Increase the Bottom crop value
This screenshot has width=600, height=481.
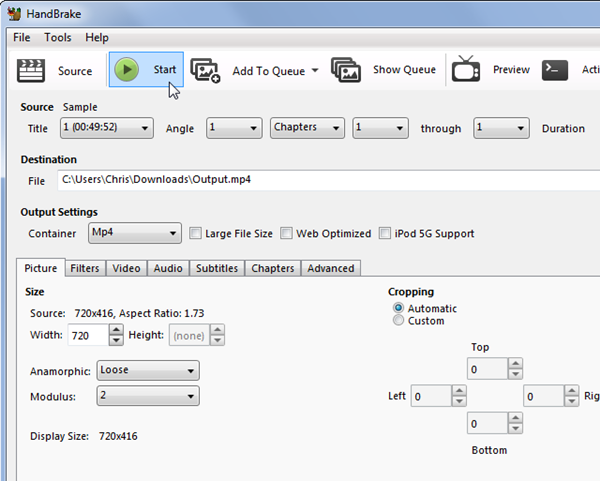515,417
